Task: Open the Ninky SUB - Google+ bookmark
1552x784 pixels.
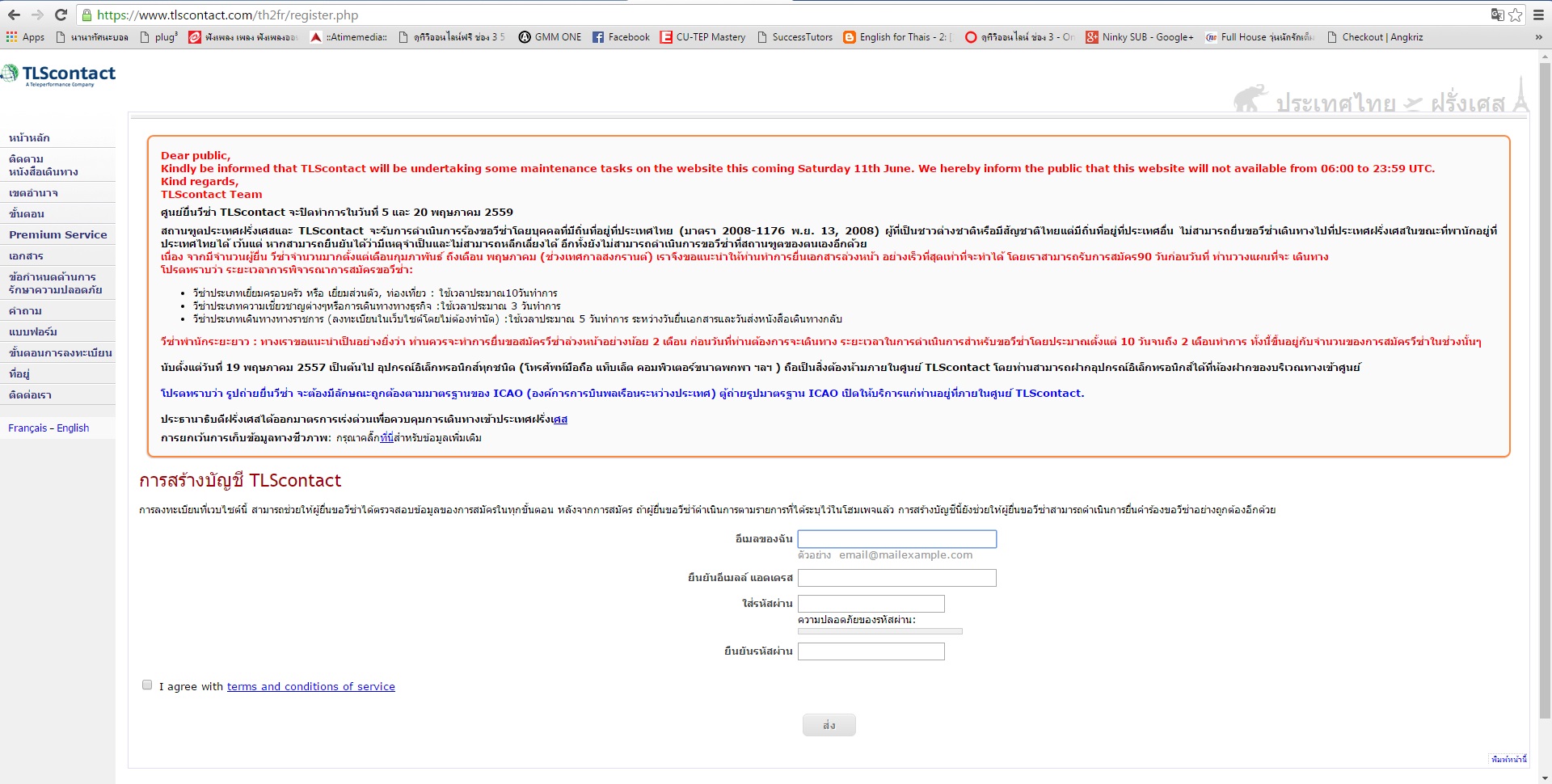Action: tap(1139, 37)
